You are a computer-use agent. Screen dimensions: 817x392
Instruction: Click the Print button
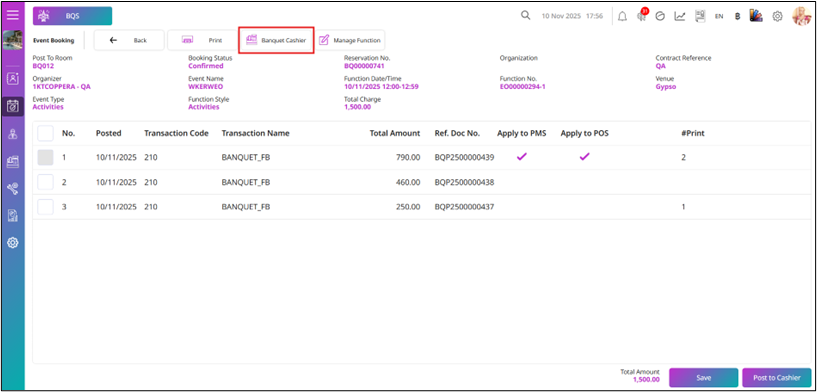202,40
